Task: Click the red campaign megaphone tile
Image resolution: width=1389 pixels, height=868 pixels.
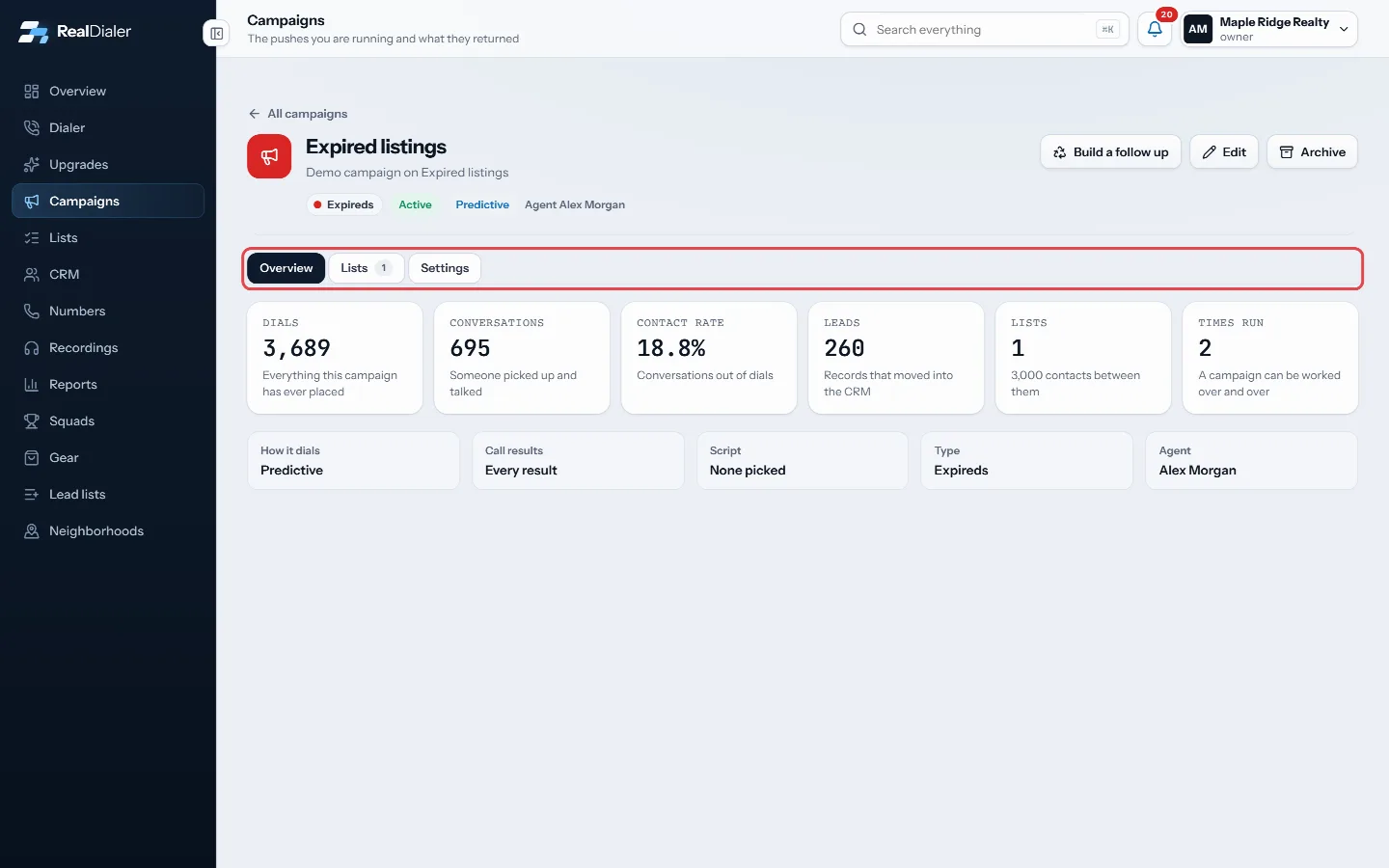Action: click(269, 156)
